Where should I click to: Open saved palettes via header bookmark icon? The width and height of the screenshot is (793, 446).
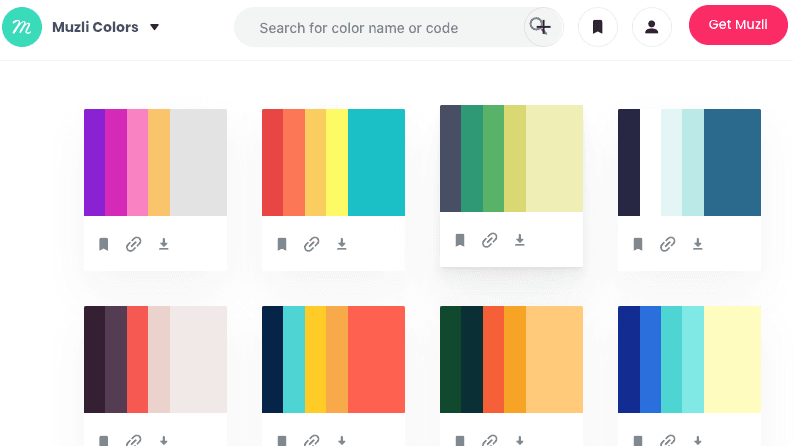pos(598,27)
